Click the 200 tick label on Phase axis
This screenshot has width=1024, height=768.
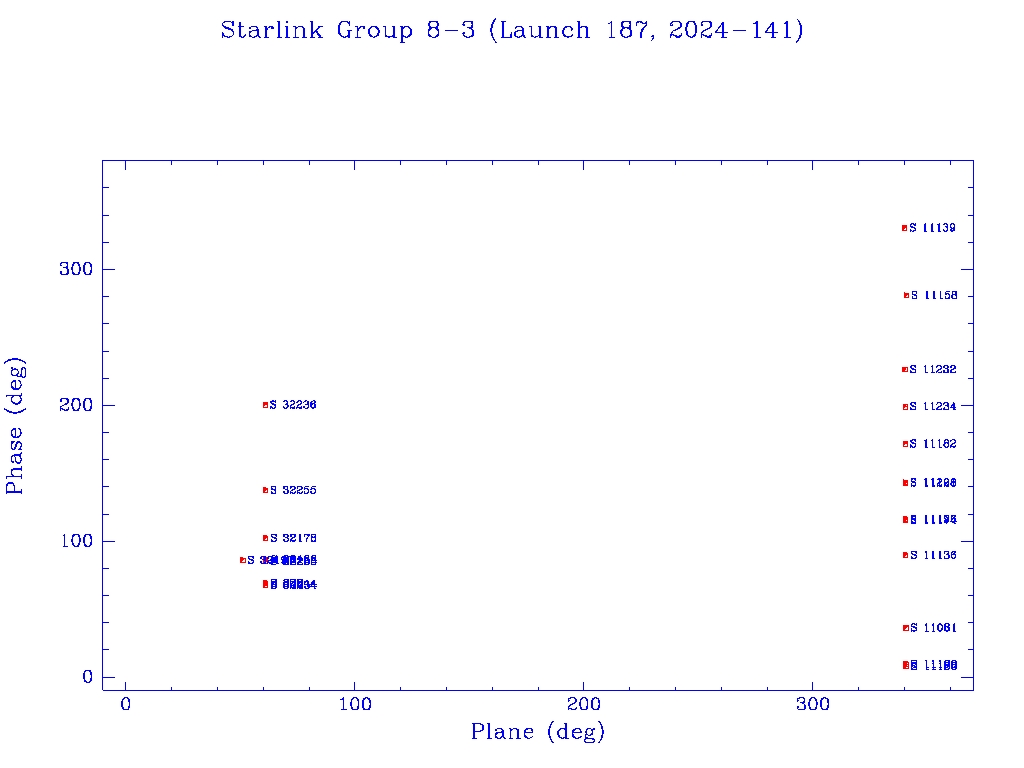click(76, 405)
